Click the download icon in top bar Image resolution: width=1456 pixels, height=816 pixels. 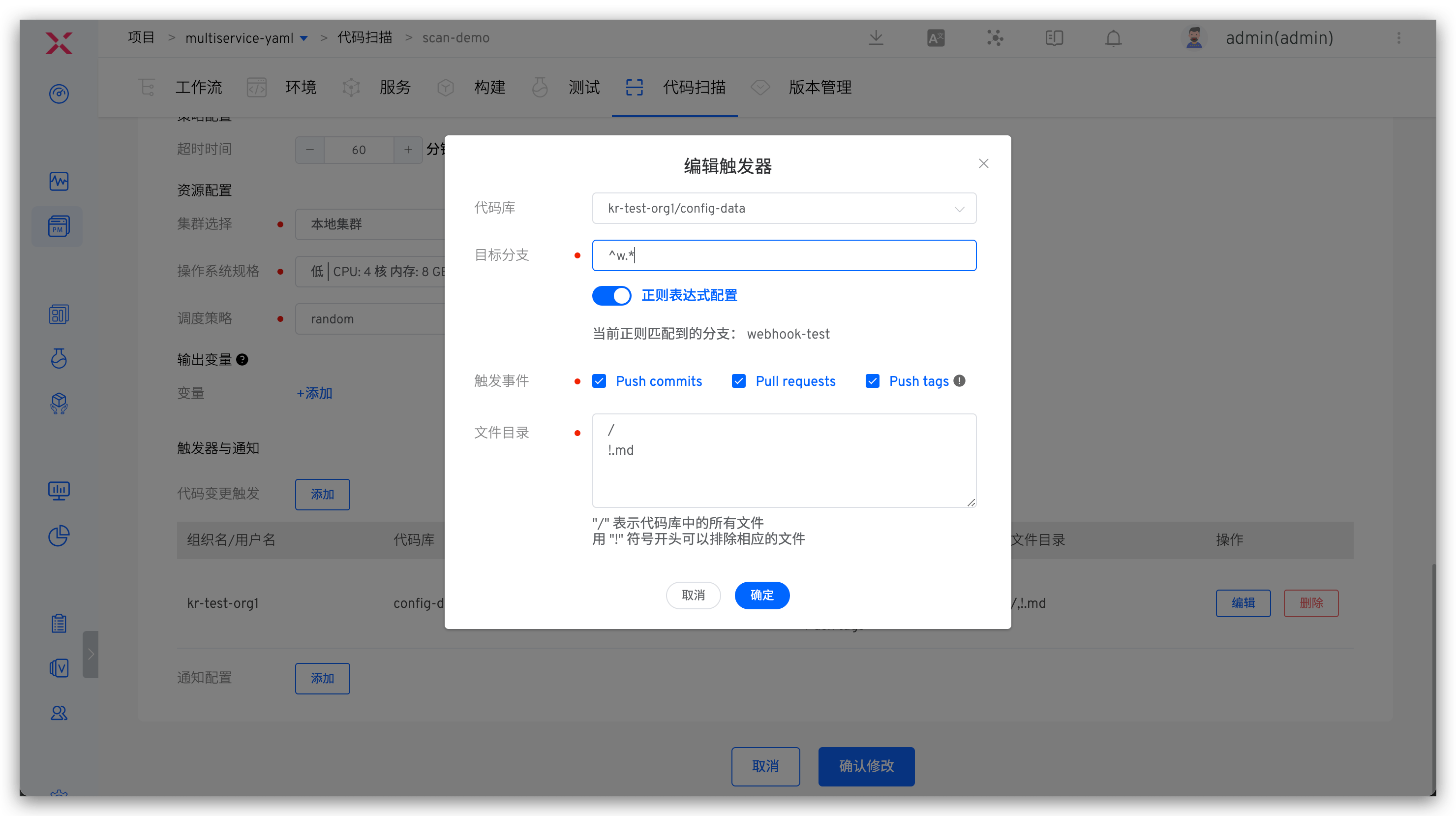point(876,38)
